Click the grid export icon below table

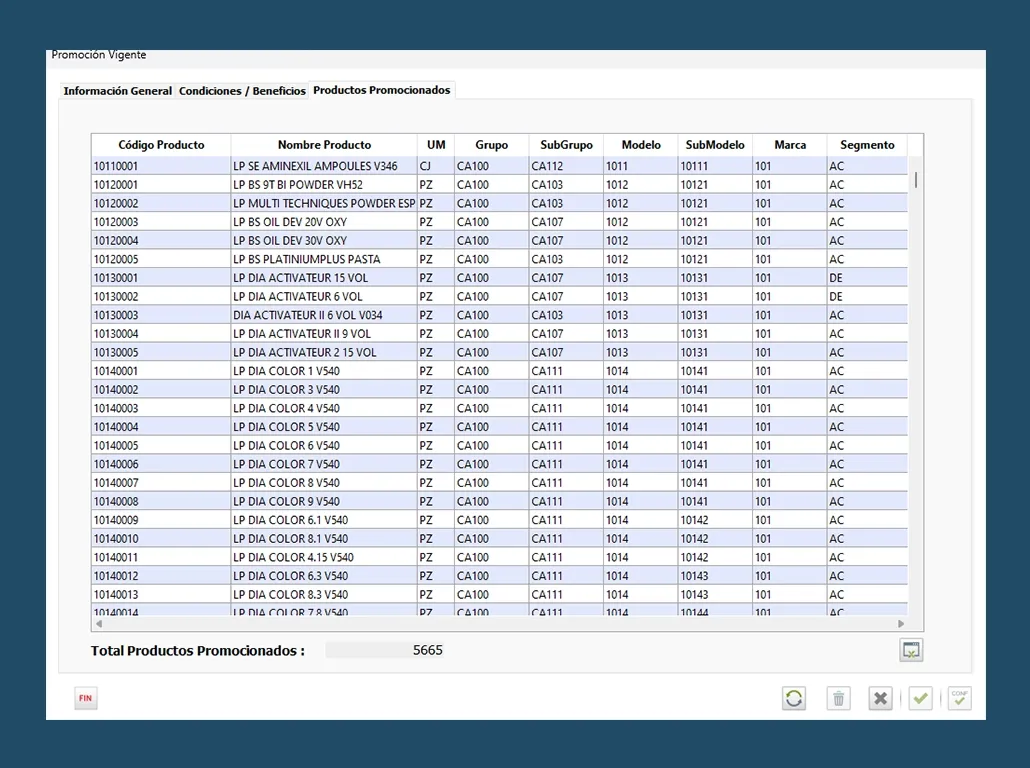click(x=911, y=650)
